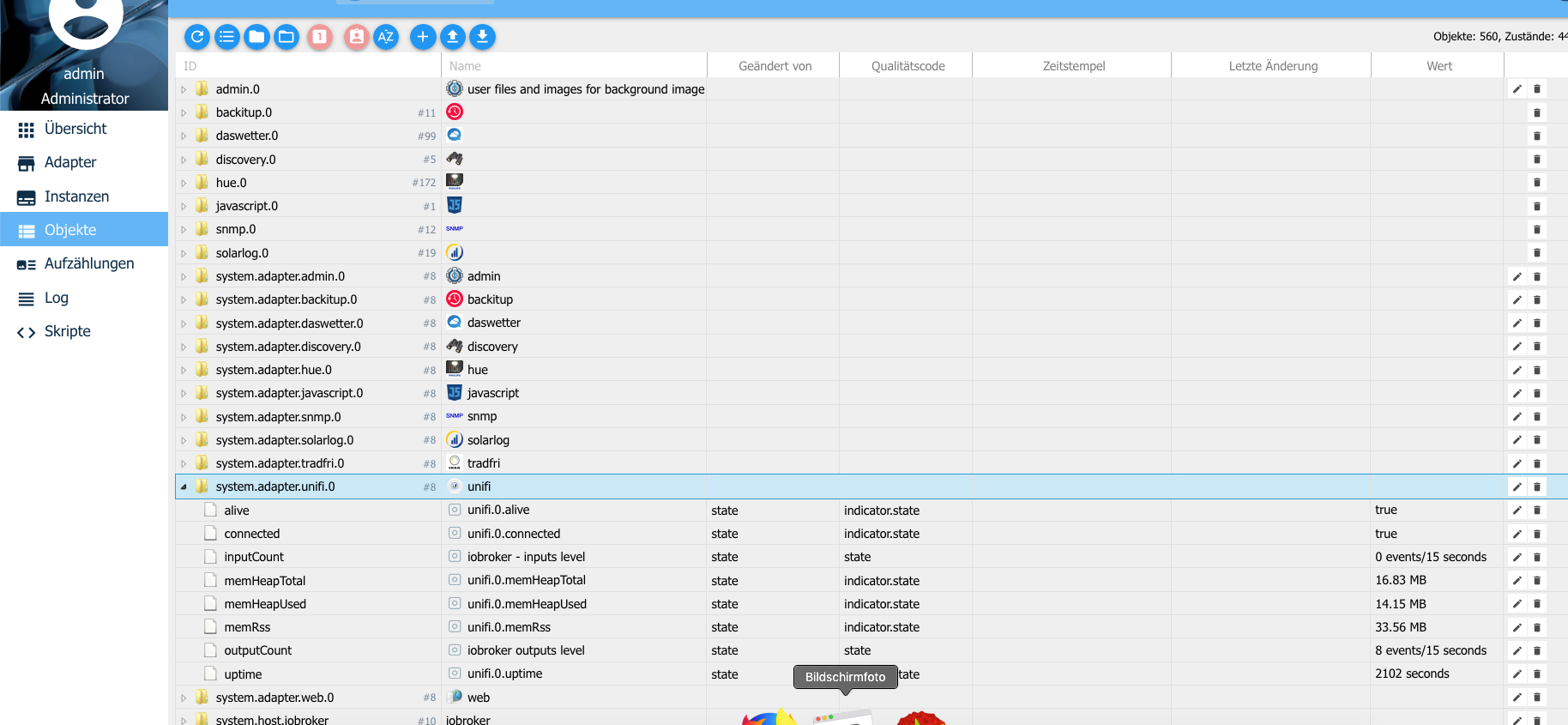The height and width of the screenshot is (725, 1568).
Task: Select the connected state row
Action: 871,534
